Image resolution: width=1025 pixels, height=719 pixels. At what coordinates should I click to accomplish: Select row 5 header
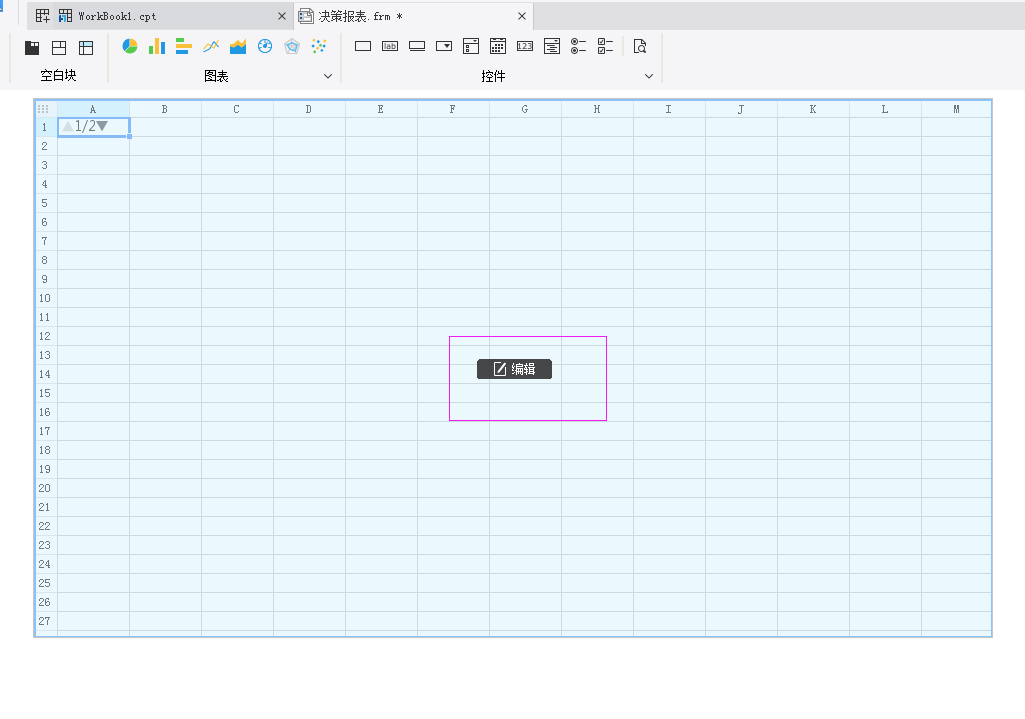pyautogui.click(x=44, y=203)
